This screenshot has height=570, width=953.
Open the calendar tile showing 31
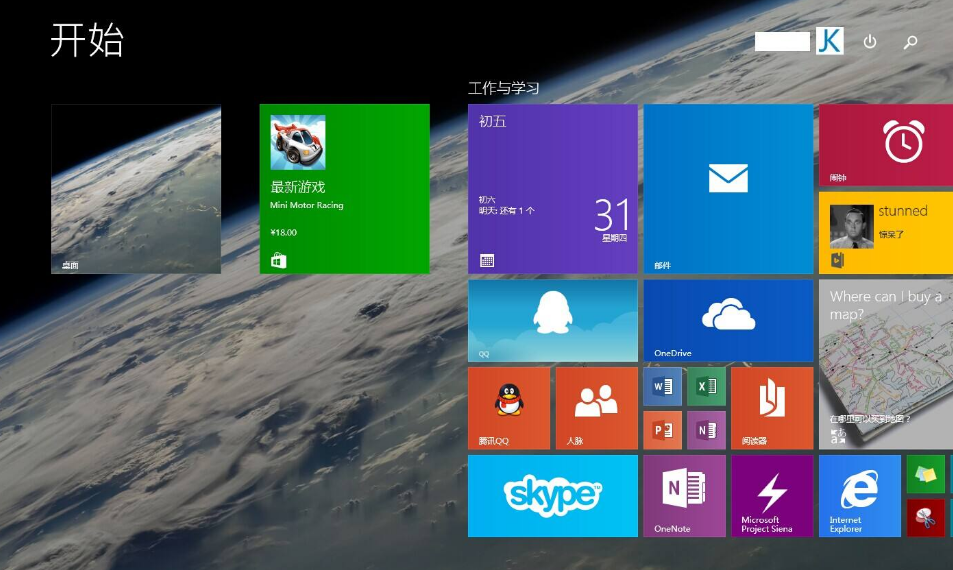pyautogui.click(x=552, y=188)
